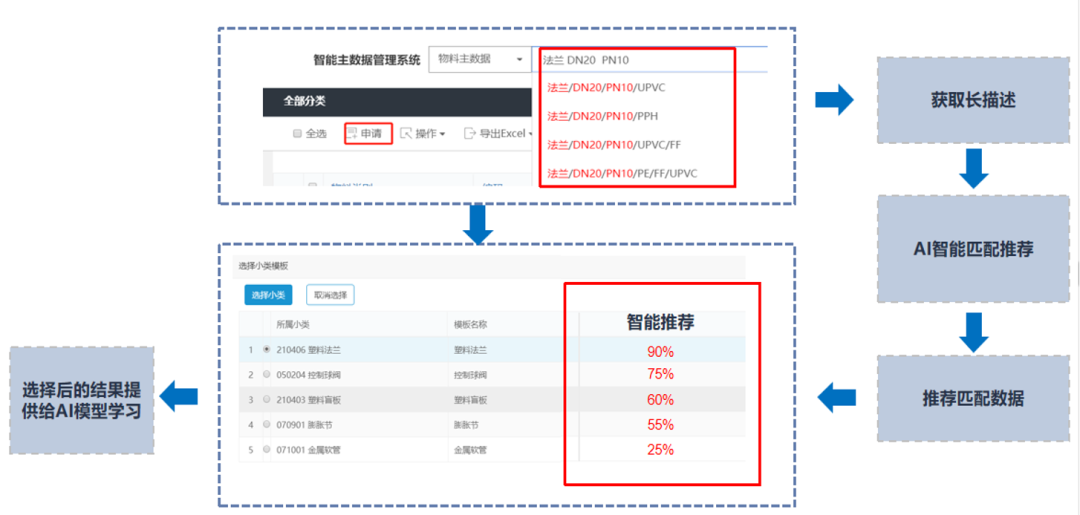
Task: Select radio for 070901 膨胀节
Action: (267, 424)
